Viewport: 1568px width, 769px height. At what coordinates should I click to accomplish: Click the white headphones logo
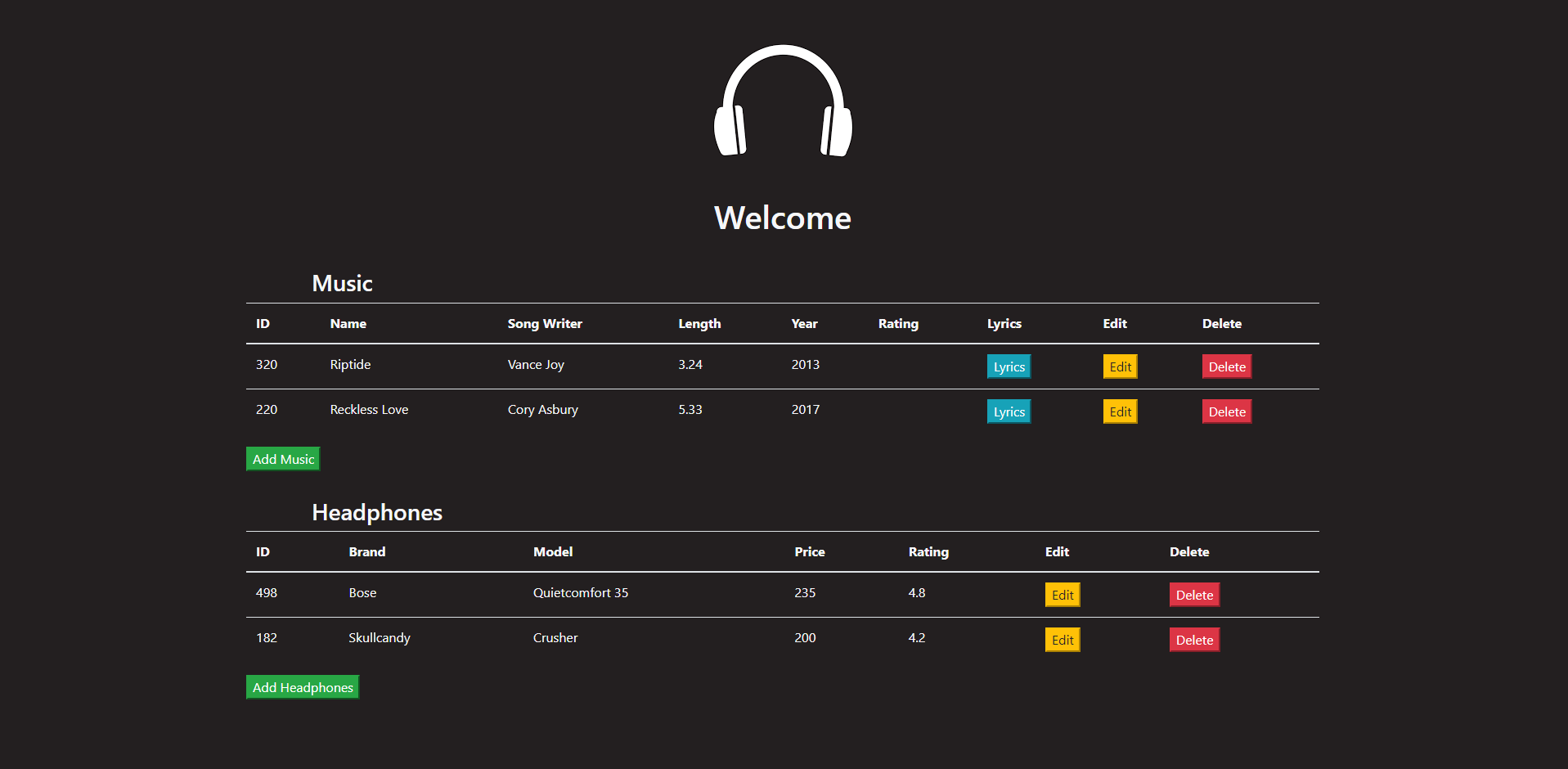coord(783,101)
